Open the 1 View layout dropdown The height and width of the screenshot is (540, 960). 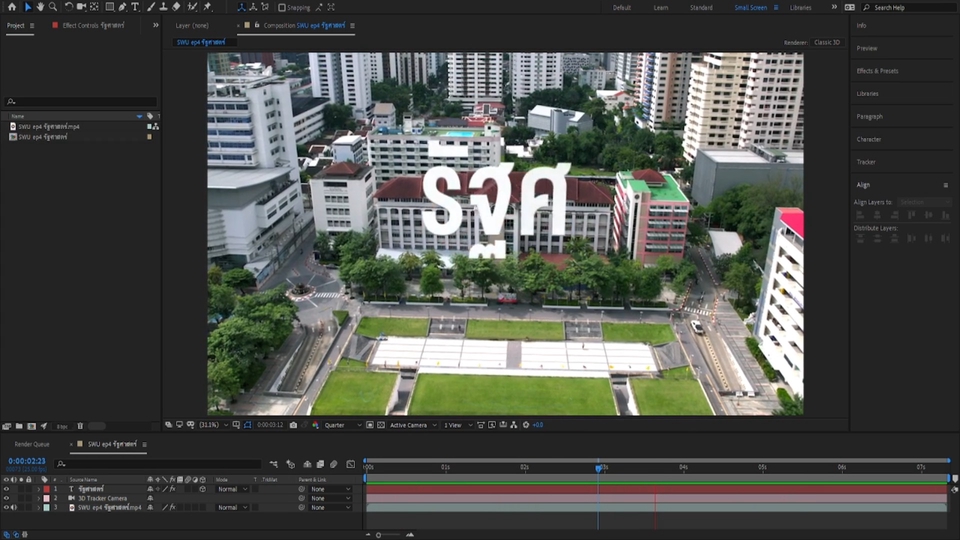[x=458, y=425]
